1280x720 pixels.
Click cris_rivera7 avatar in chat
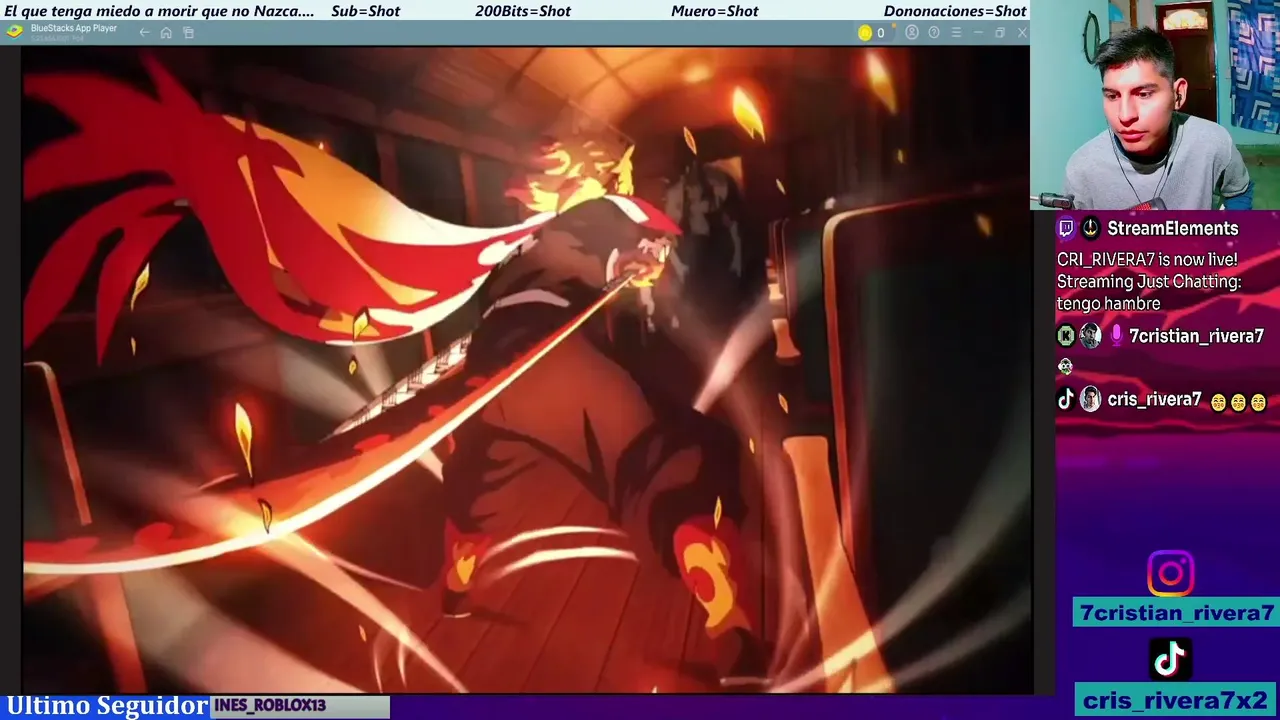pyautogui.click(x=1090, y=400)
